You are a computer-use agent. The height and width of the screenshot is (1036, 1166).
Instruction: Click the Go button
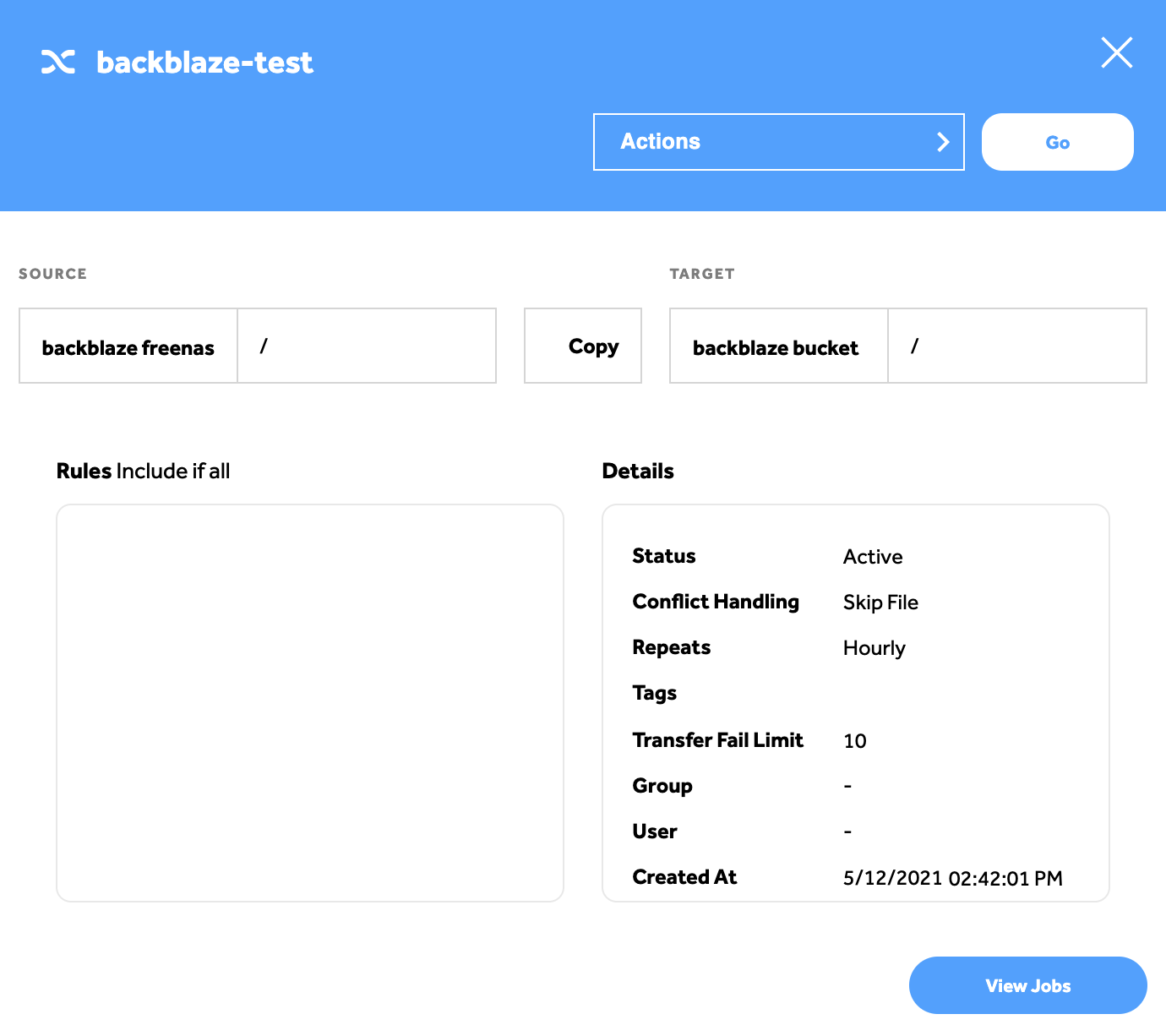point(1057,142)
